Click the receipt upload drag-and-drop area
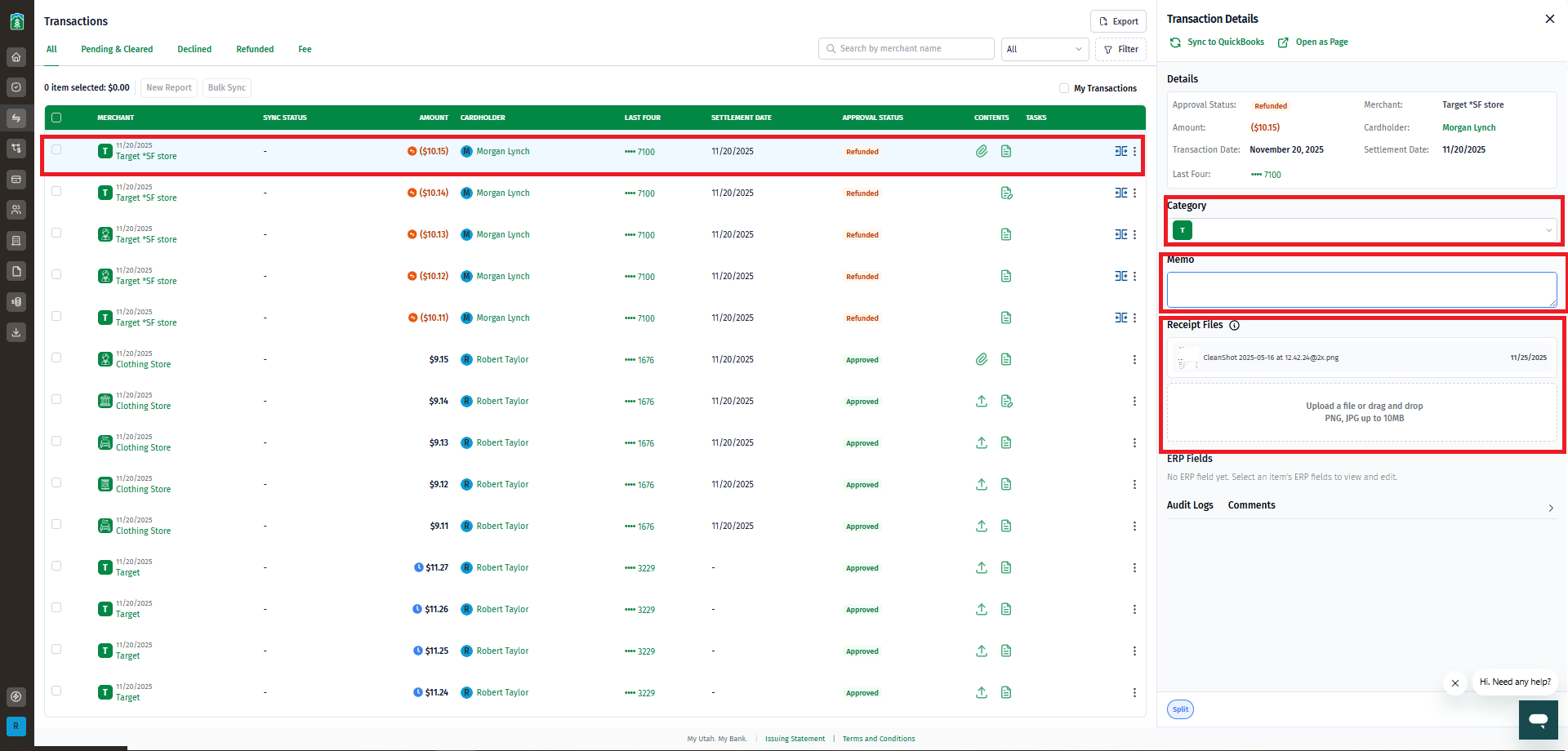Image resolution: width=1568 pixels, height=751 pixels. (x=1364, y=412)
